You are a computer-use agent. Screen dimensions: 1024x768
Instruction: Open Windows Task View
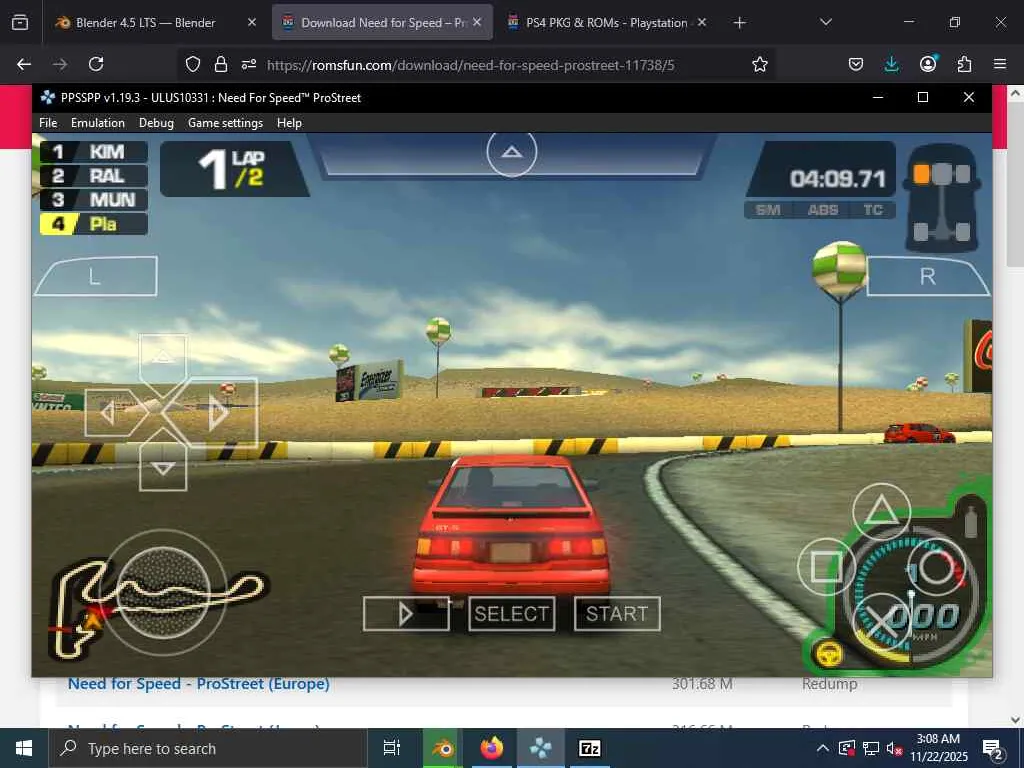coord(392,748)
